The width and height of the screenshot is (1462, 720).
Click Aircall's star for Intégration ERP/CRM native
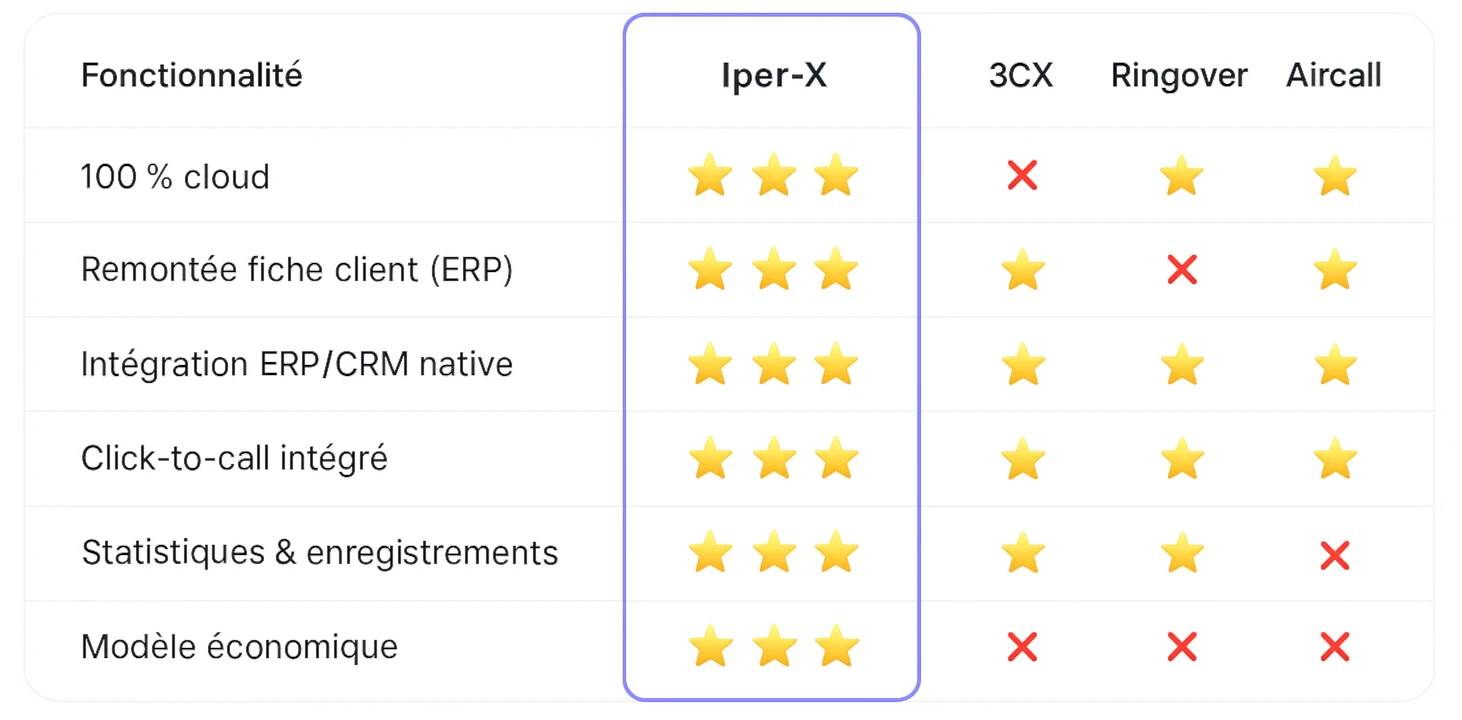pyautogui.click(x=1335, y=364)
